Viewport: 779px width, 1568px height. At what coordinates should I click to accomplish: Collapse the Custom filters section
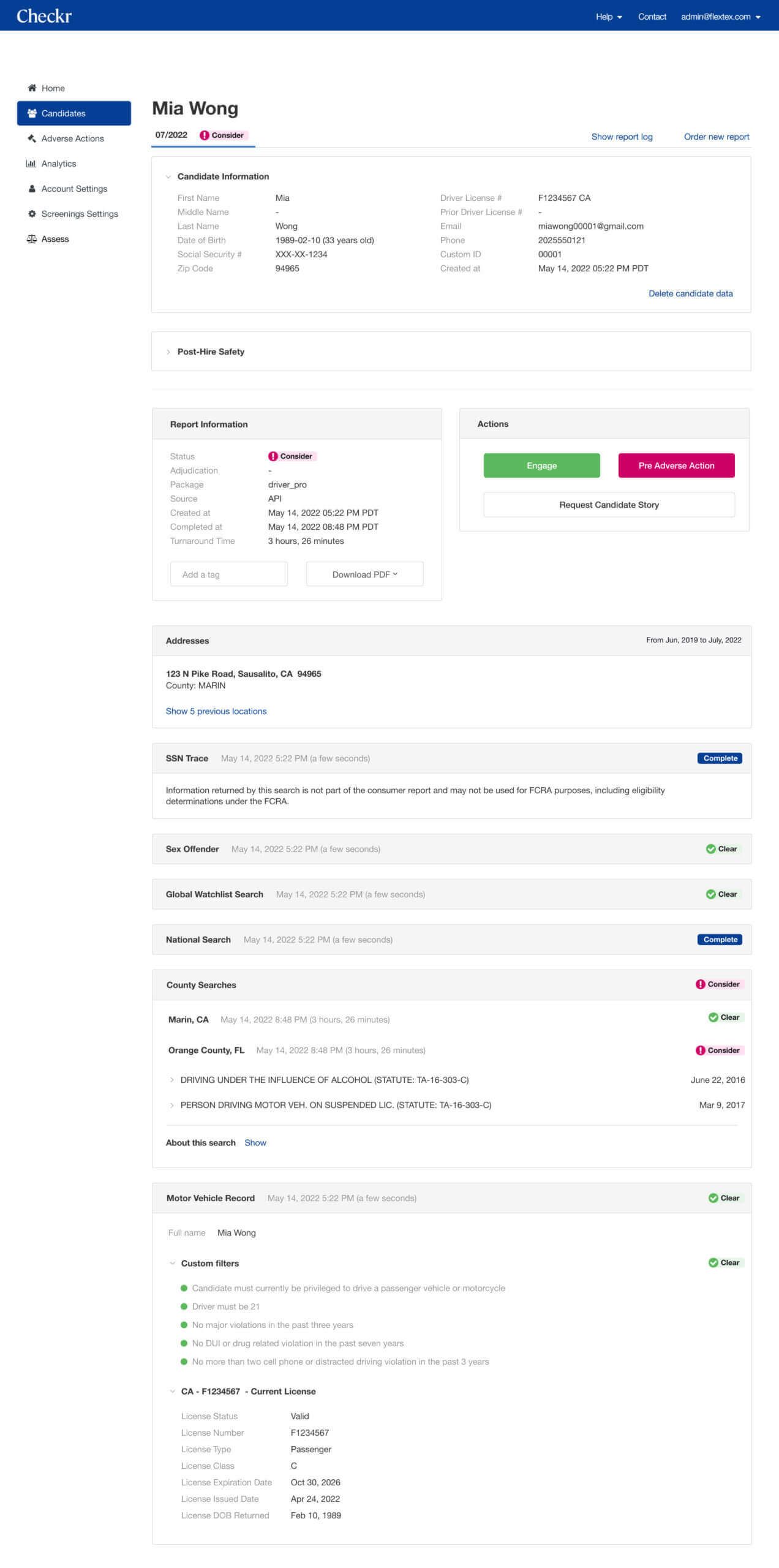pyautogui.click(x=172, y=1263)
